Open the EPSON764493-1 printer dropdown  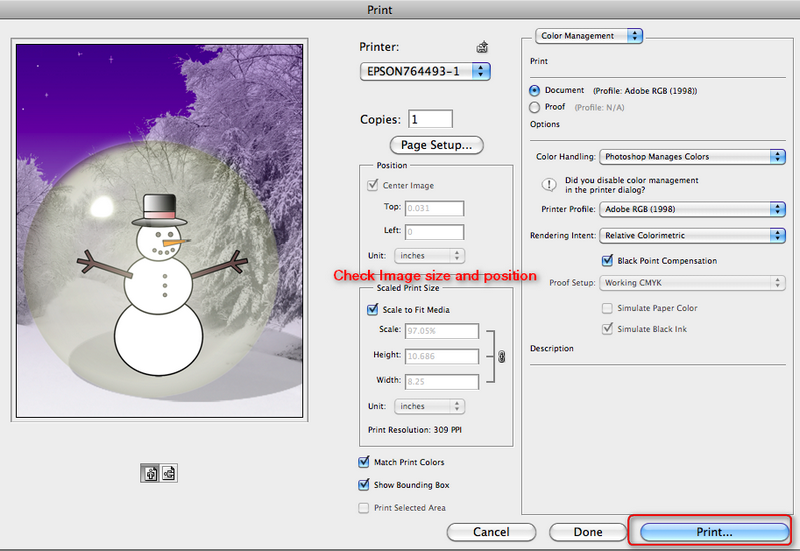coord(425,71)
